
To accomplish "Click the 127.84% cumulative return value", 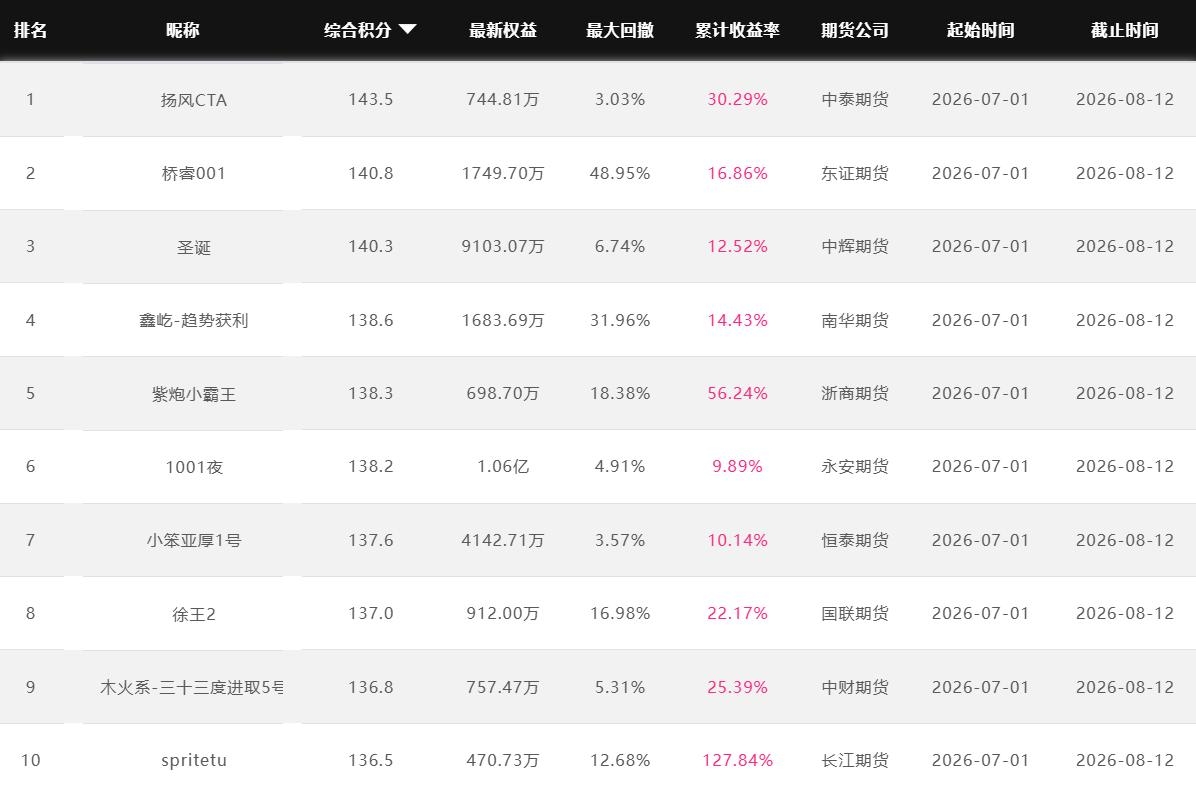I will click(737, 760).
